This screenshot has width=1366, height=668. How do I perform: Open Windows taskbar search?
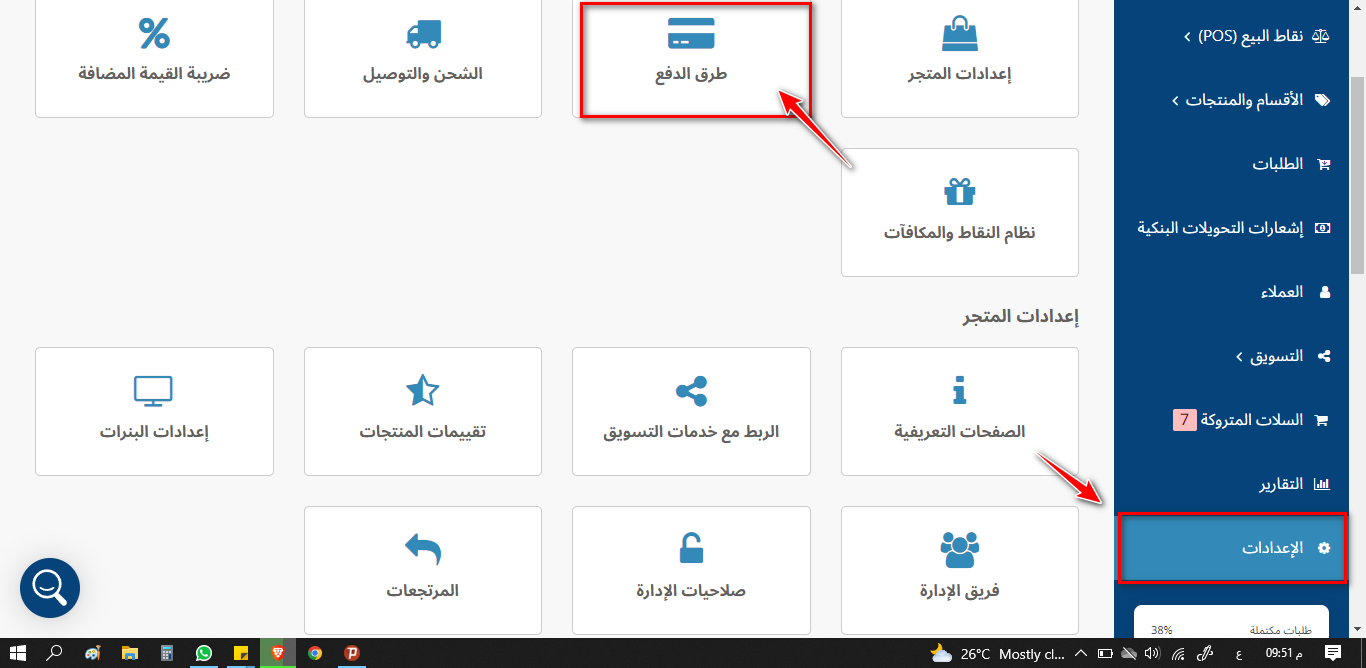pyautogui.click(x=55, y=653)
